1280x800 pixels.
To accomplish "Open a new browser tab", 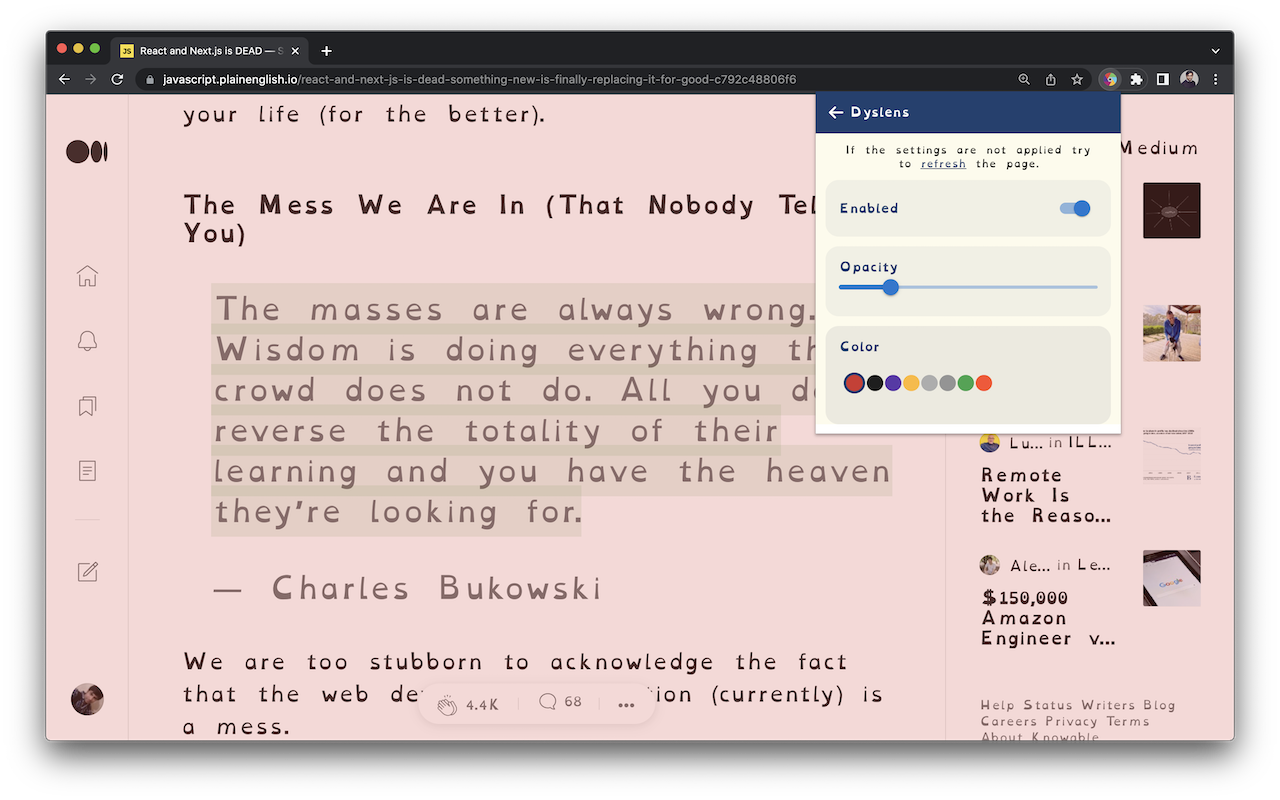I will click(x=326, y=51).
